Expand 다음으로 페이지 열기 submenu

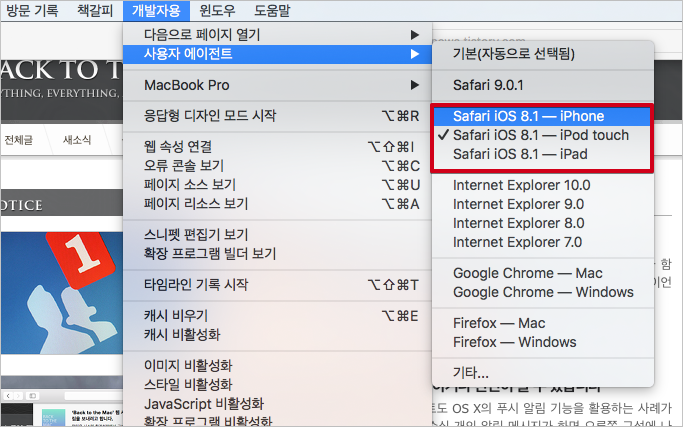[277, 34]
